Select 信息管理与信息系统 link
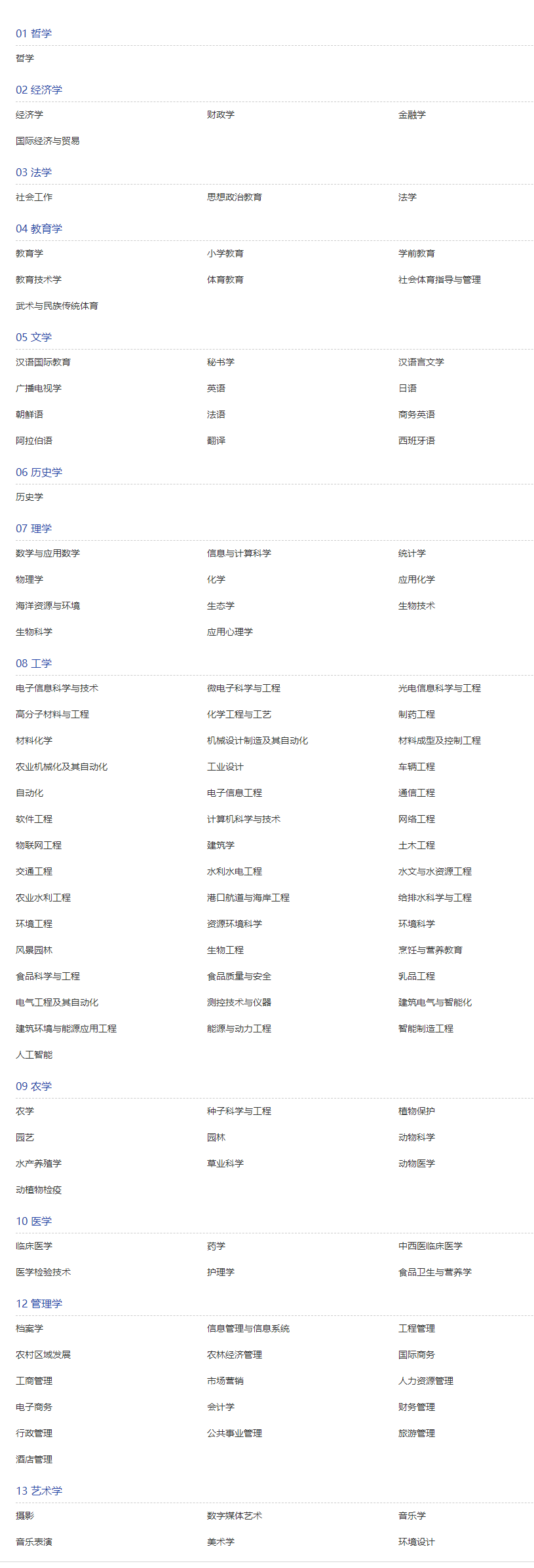The image size is (534, 1568). coord(248,1328)
